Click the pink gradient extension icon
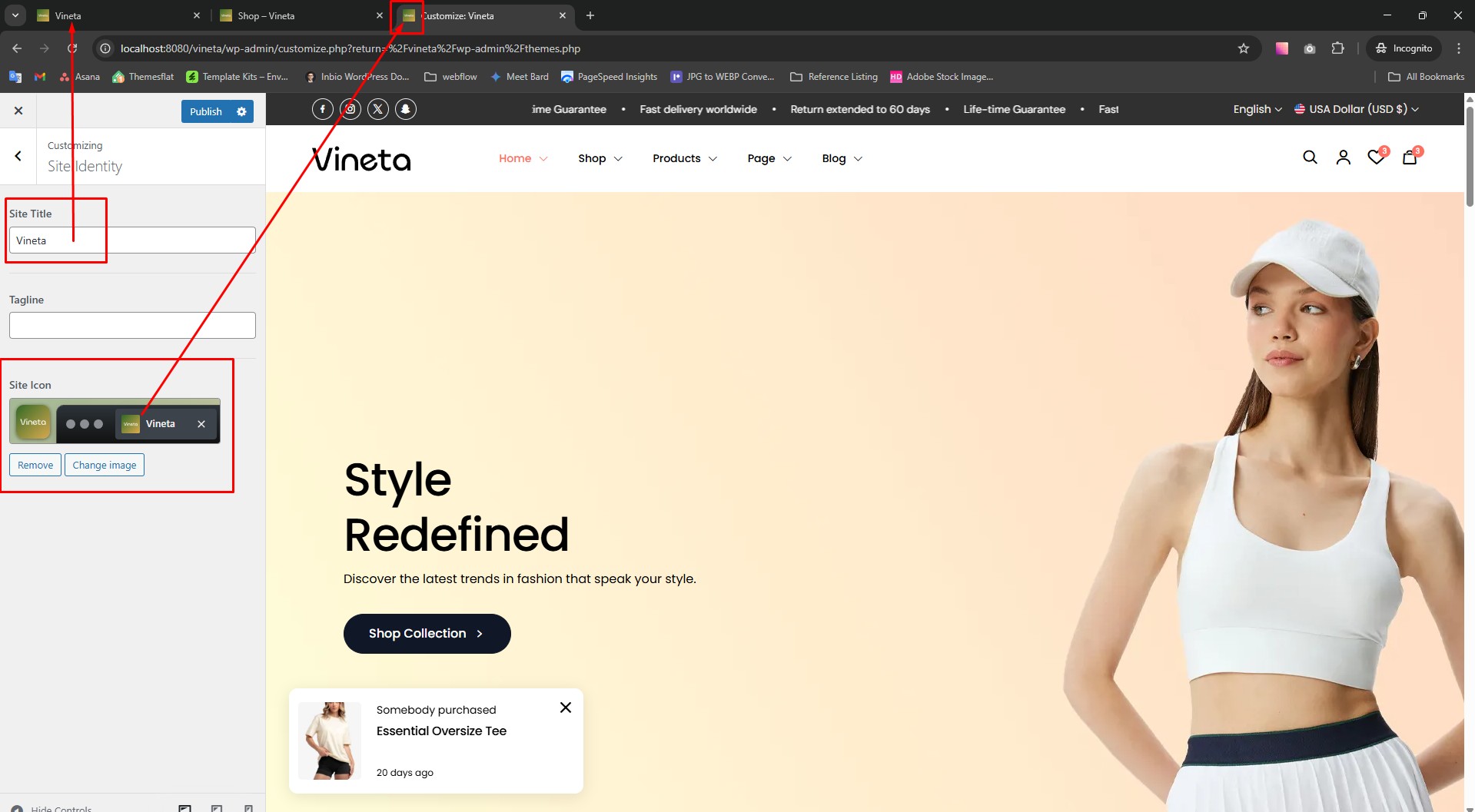1475x812 pixels. (x=1282, y=48)
